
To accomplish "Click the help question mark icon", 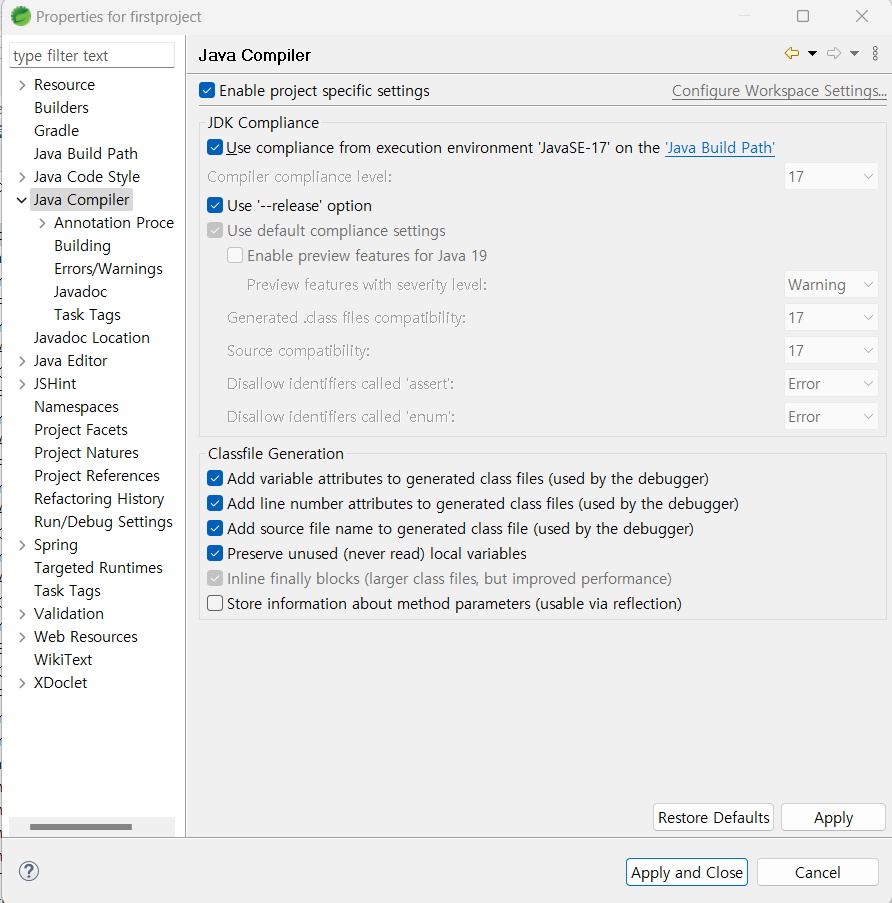I will [29, 871].
